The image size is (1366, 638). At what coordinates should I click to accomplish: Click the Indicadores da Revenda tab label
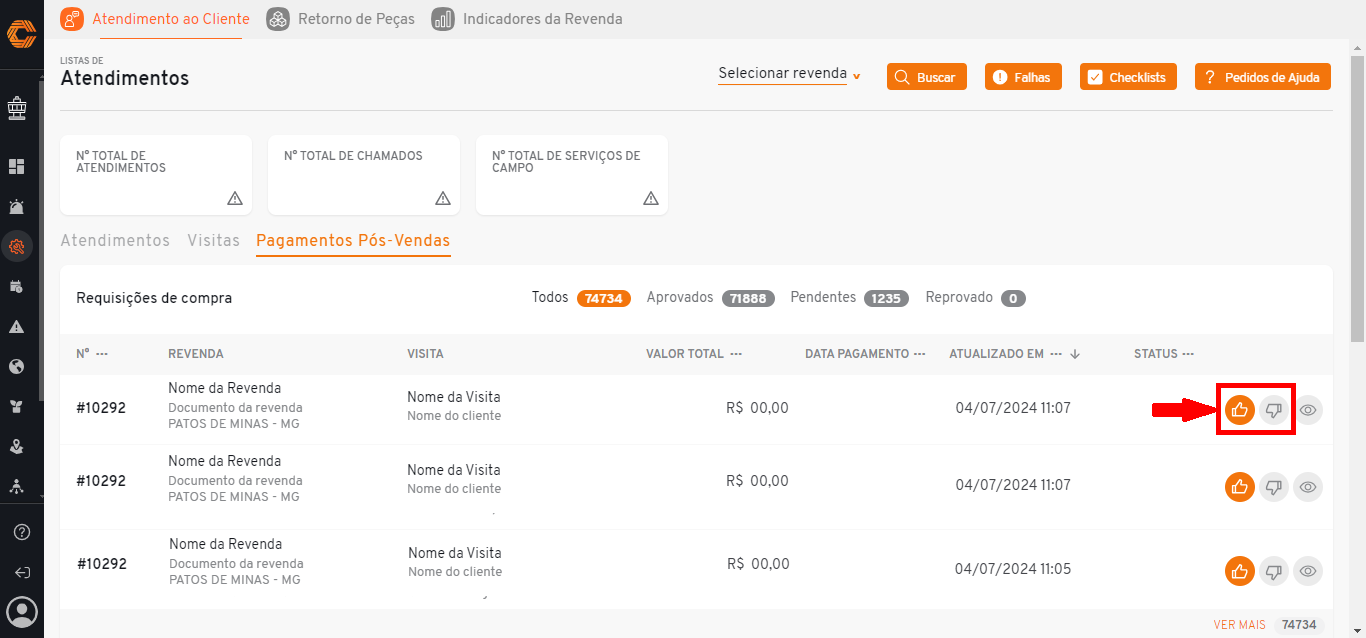point(542,19)
